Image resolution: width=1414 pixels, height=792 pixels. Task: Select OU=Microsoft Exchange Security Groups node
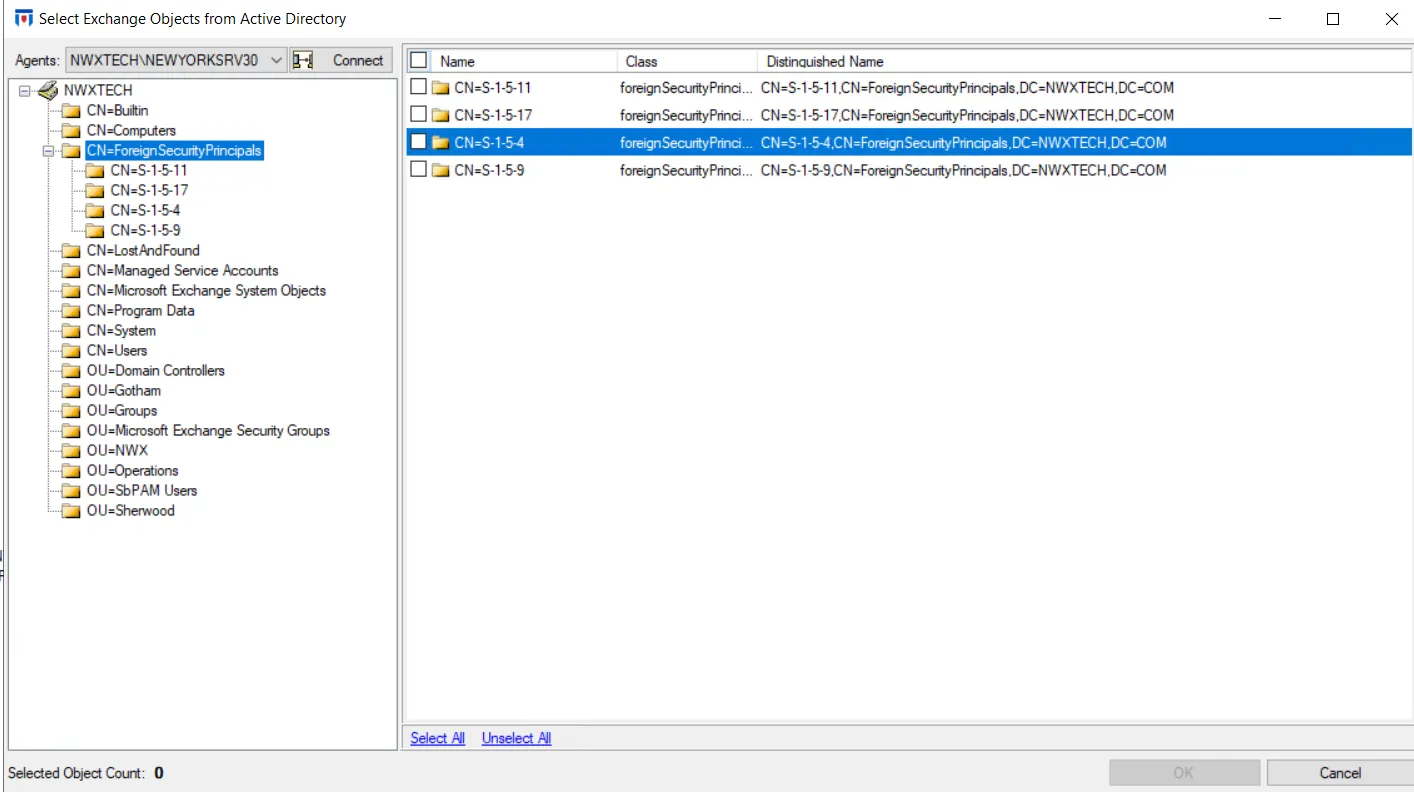208,431
